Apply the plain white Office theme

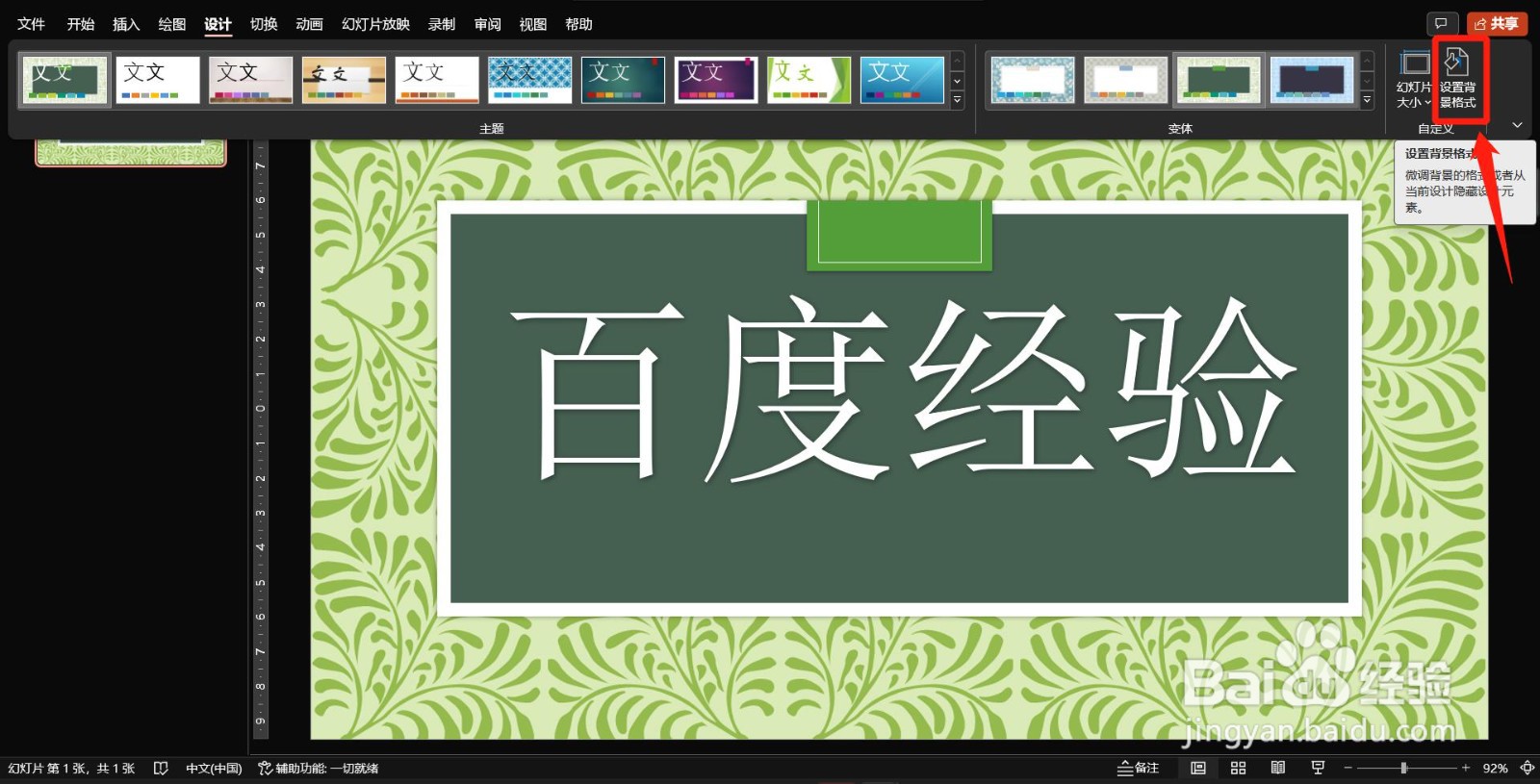[158, 80]
